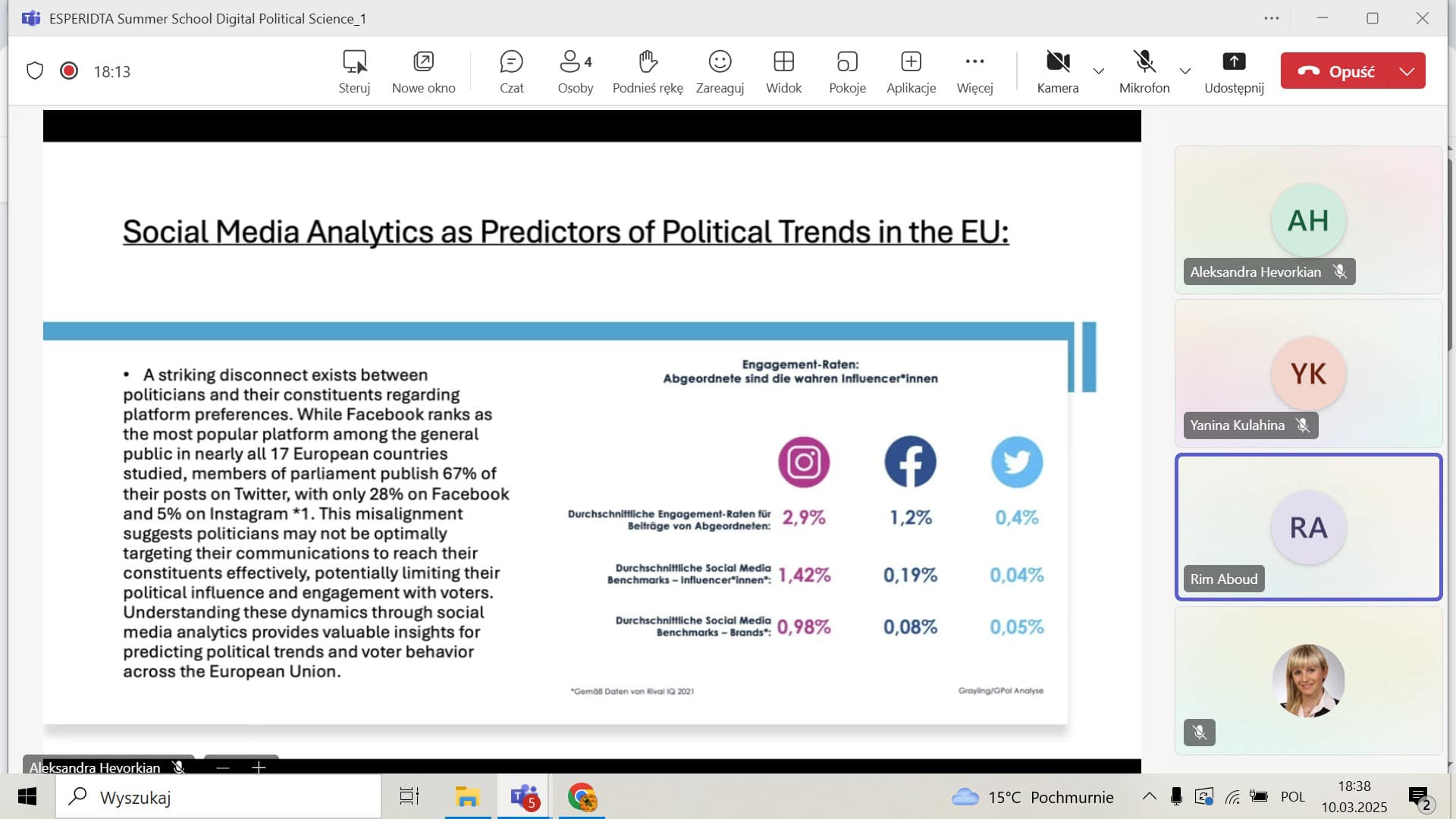Click the 2,9% Instagram engagement value
This screenshot has width=1456, height=819.
[x=804, y=517]
